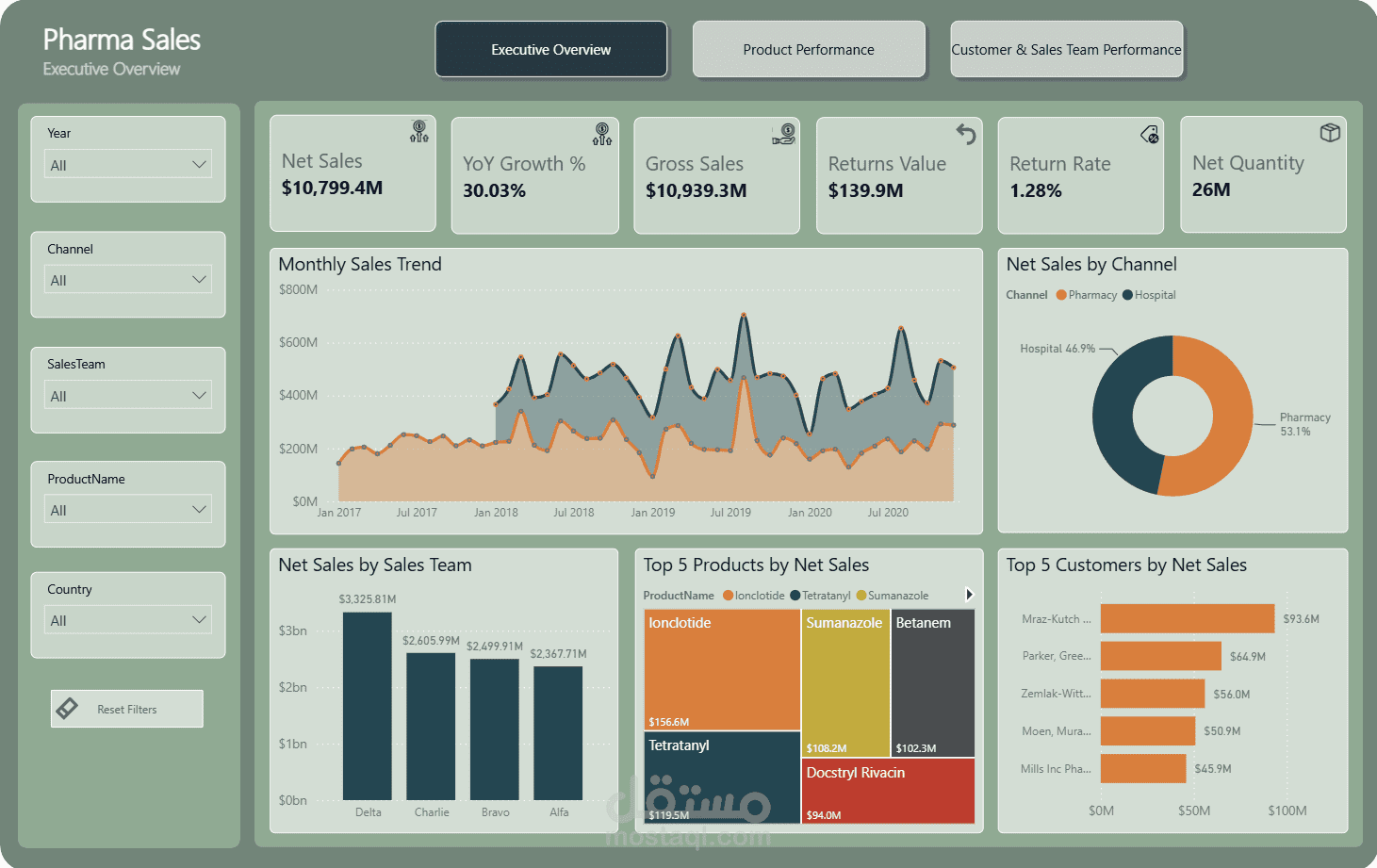Select the Alfa sales team bar
The image size is (1377, 868).
[x=558, y=733]
